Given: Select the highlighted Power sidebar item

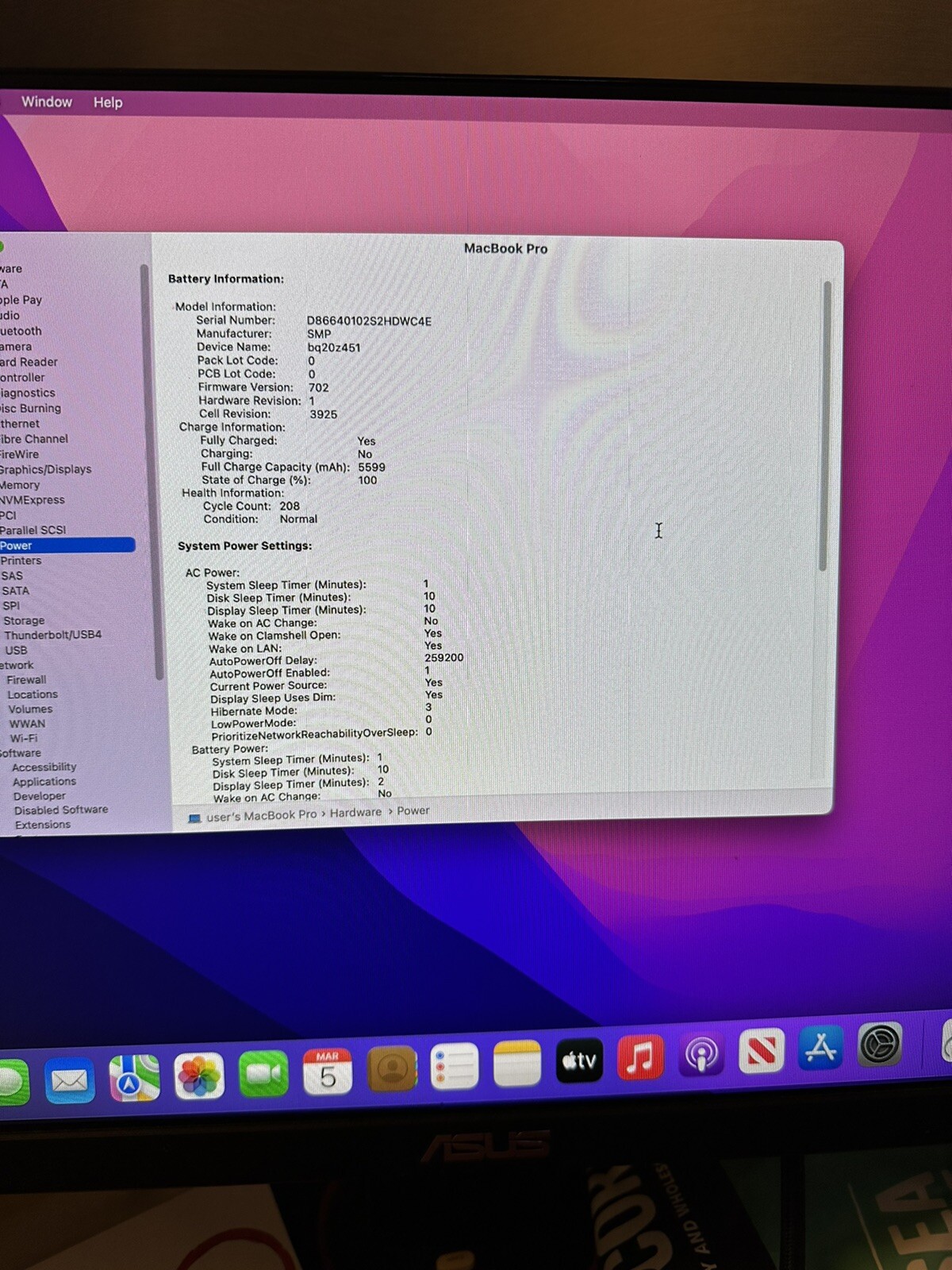Looking at the screenshot, I should (67, 545).
